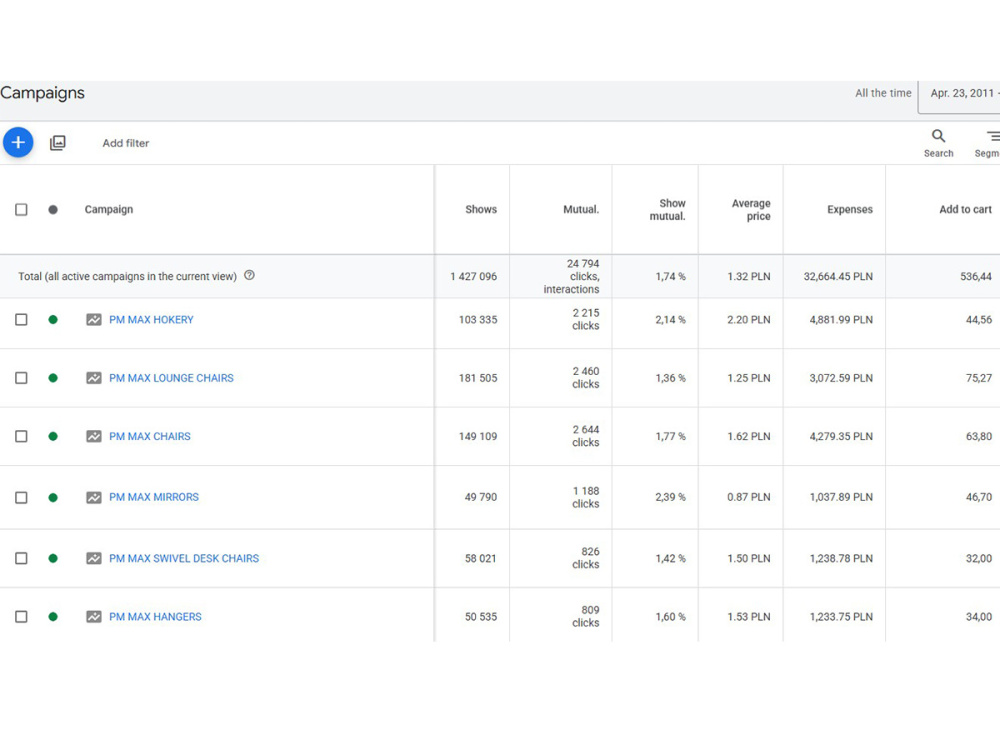Click green status dot of PM MAX MIRRORS
This screenshot has height=750, width=1000.
coord(53,497)
